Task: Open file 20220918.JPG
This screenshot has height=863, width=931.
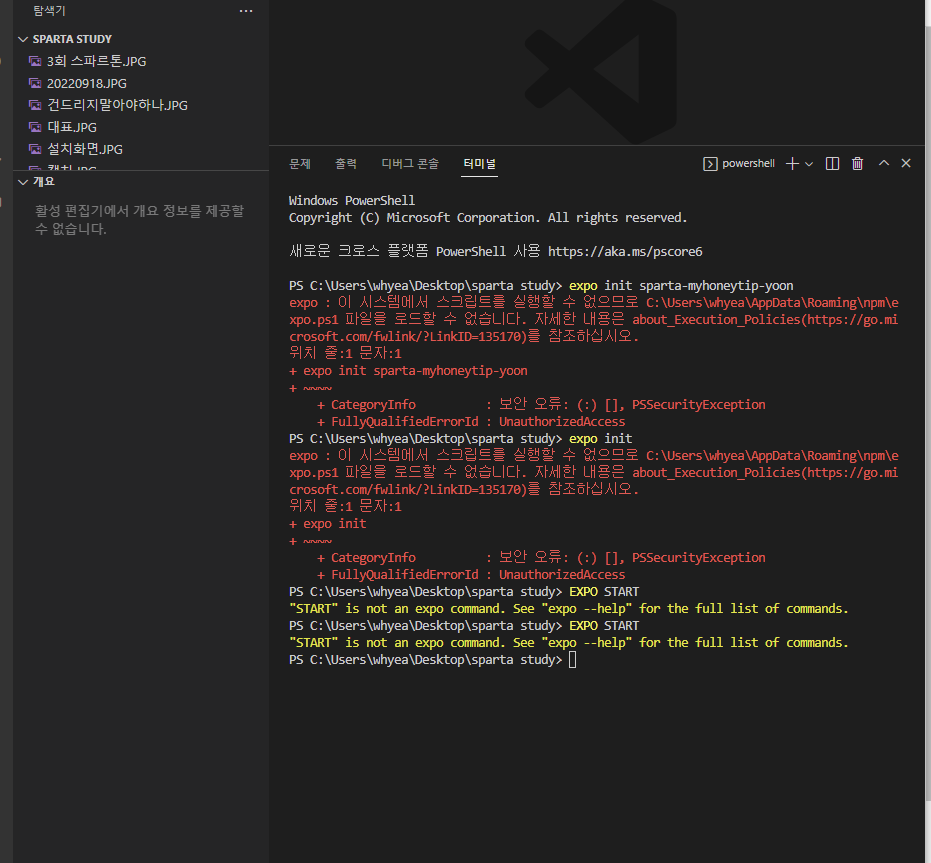Action: [87, 83]
